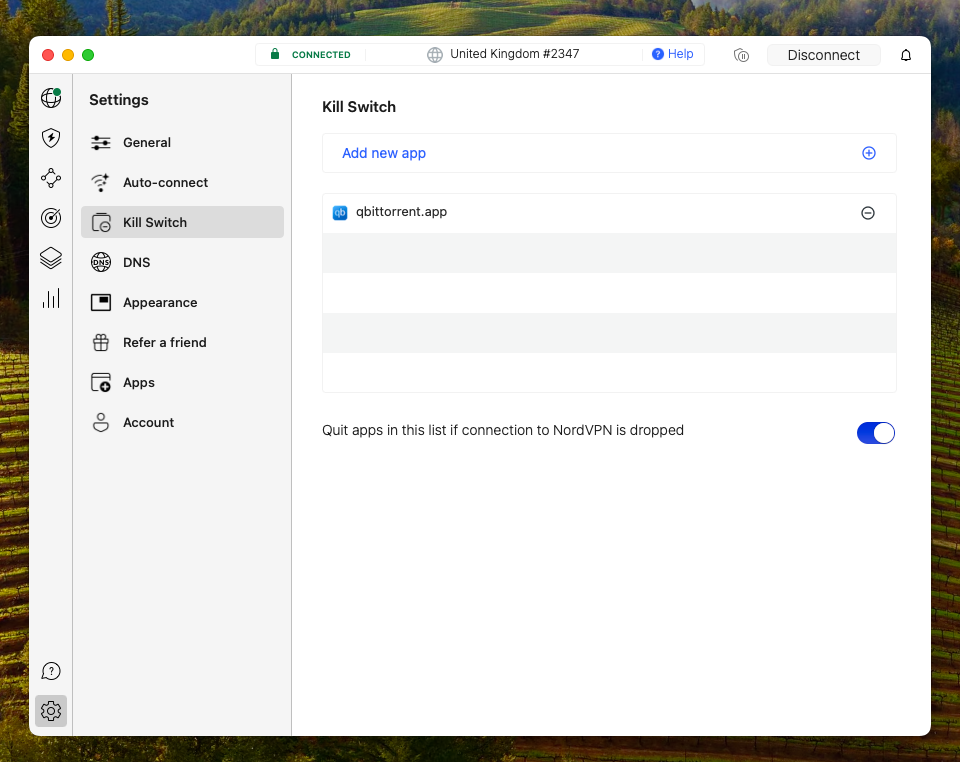The height and width of the screenshot is (762, 960).
Task: Click United Kingdom #2347 server label
Action: click(514, 54)
